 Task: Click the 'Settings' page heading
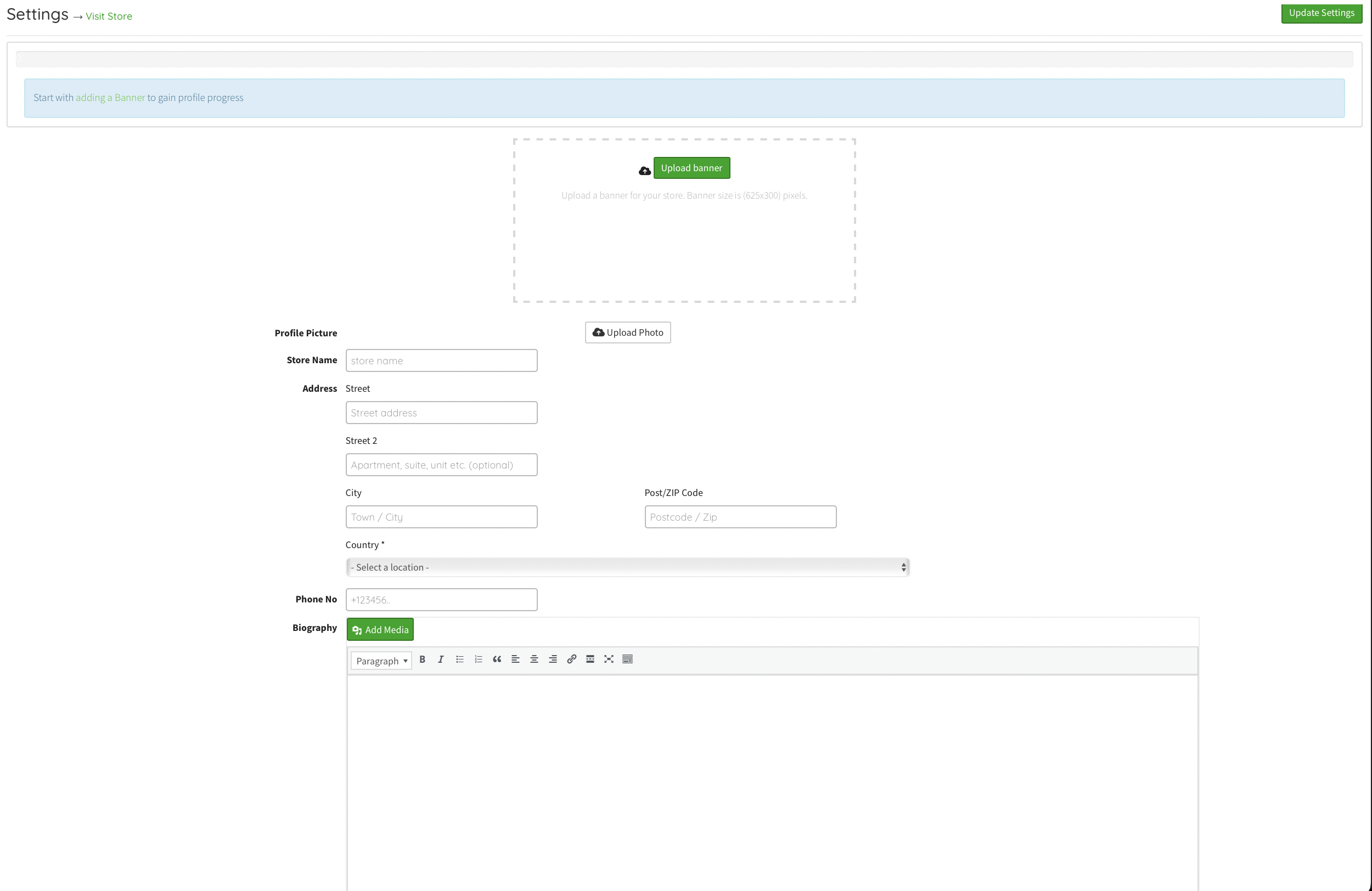[37, 14]
